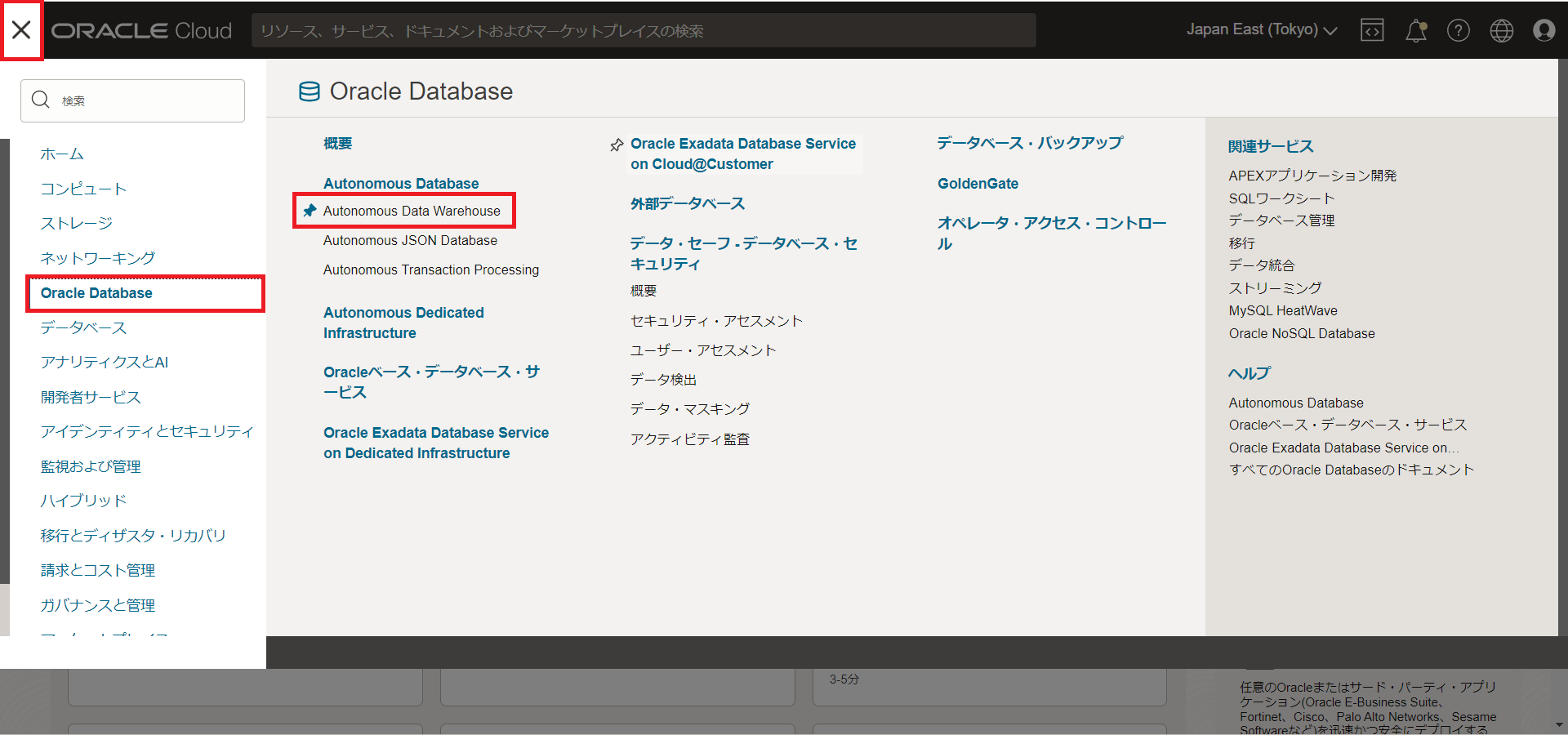The image size is (1568, 735).
Task: Open MySQL HeatWave under related services
Action: [1282, 310]
